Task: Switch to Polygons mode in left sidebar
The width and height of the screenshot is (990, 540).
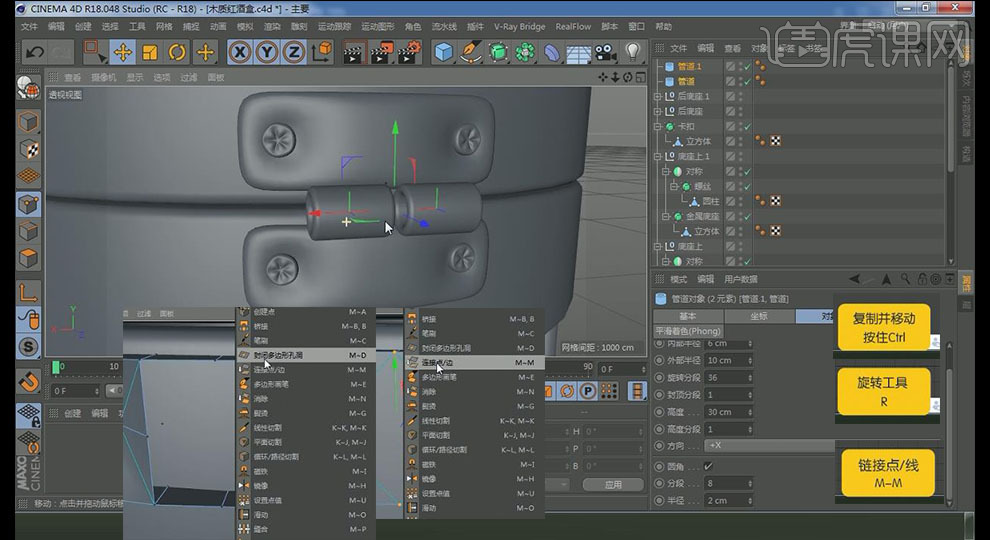Action: tap(28, 258)
